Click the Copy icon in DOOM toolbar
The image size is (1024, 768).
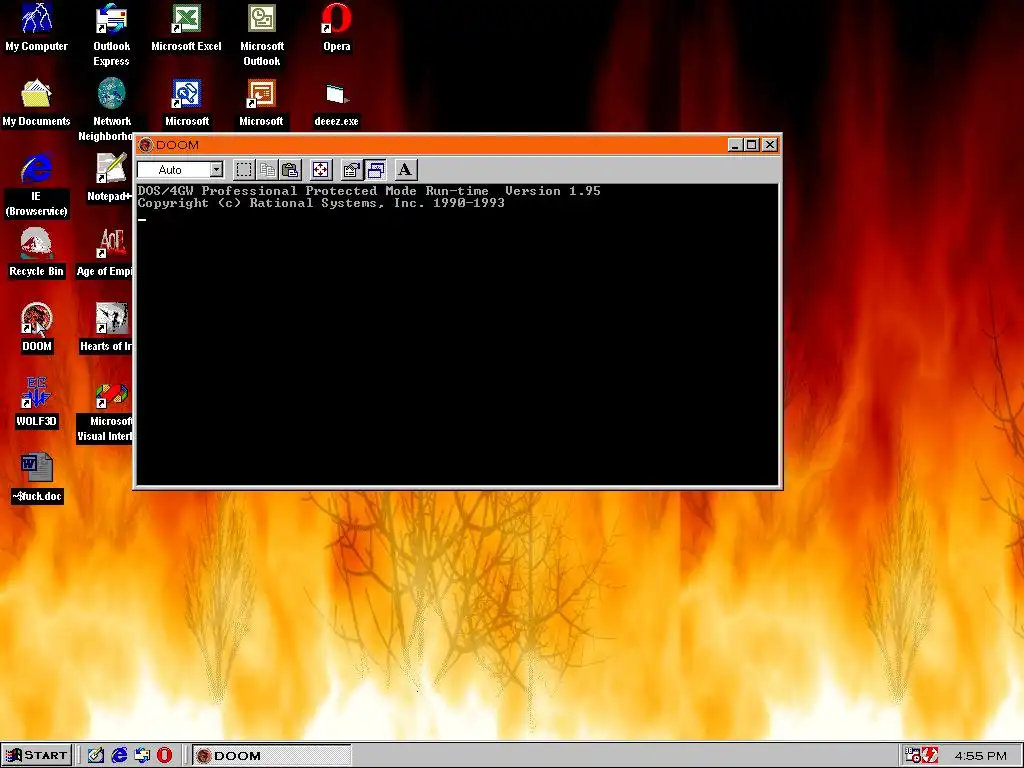267,170
